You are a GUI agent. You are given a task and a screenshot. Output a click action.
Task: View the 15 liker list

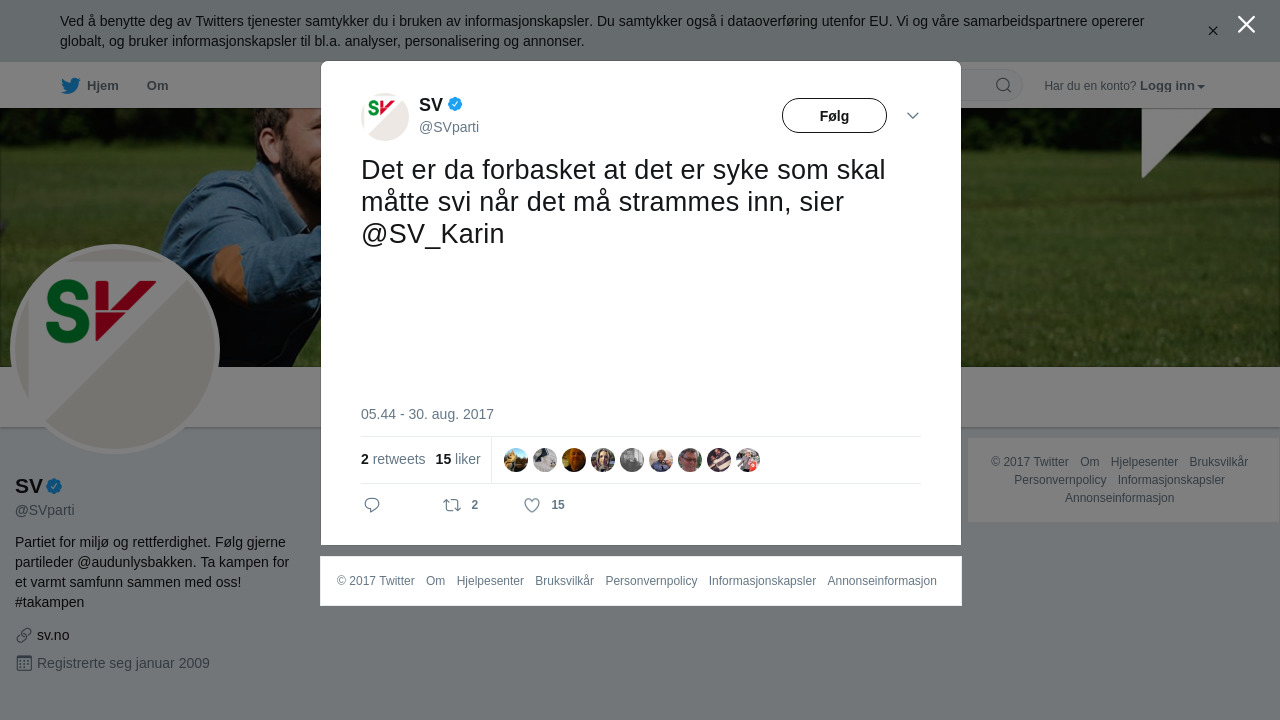coord(458,460)
